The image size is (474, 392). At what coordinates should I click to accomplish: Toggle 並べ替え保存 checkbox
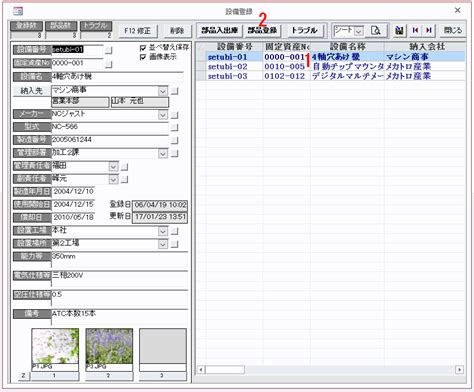[143, 48]
